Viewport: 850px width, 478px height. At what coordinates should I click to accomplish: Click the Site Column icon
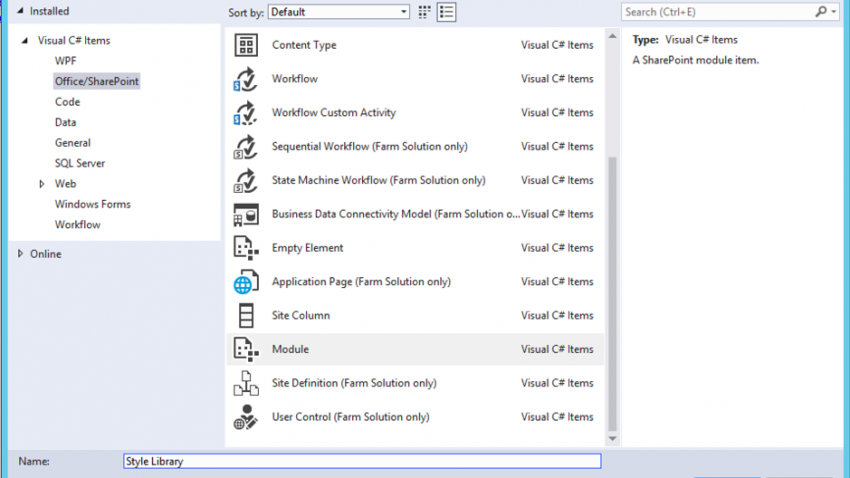click(x=246, y=315)
